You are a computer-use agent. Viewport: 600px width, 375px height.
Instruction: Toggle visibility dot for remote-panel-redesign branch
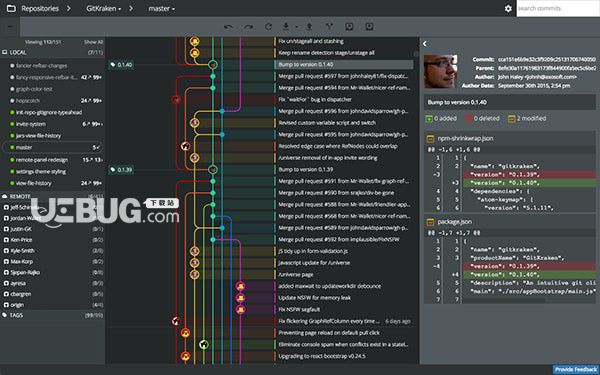point(12,160)
